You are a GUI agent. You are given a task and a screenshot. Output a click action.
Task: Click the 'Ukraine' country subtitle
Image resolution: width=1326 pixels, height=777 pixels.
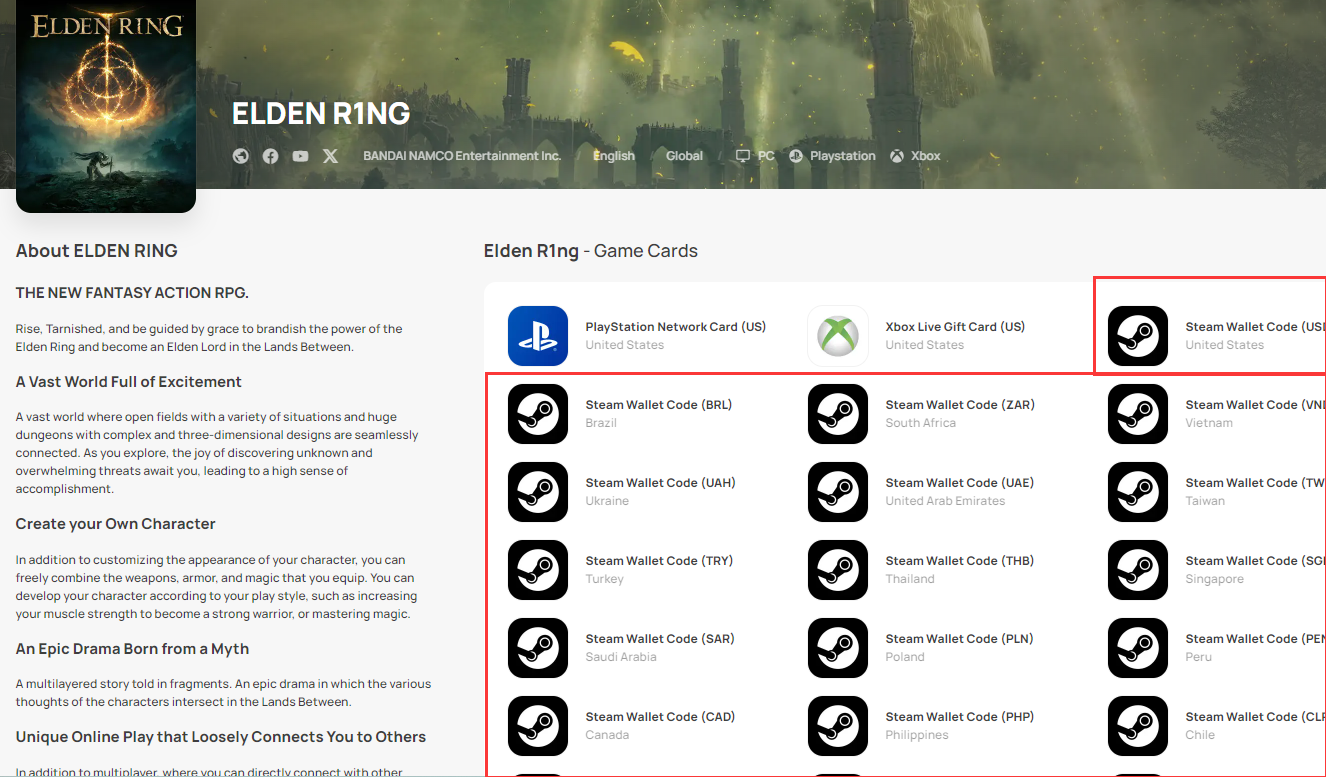click(607, 501)
